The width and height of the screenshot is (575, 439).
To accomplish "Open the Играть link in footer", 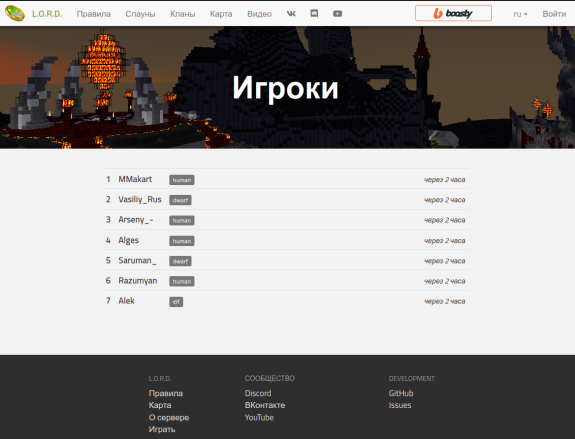I will coord(162,429).
